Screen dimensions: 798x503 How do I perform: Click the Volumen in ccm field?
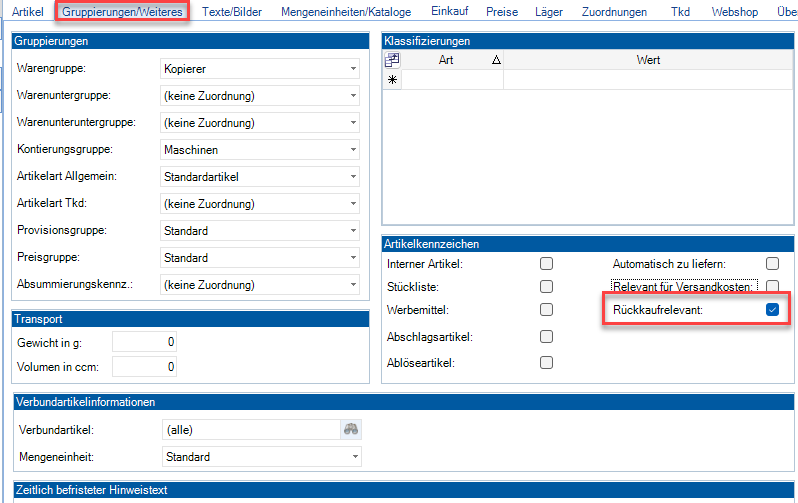coord(145,367)
